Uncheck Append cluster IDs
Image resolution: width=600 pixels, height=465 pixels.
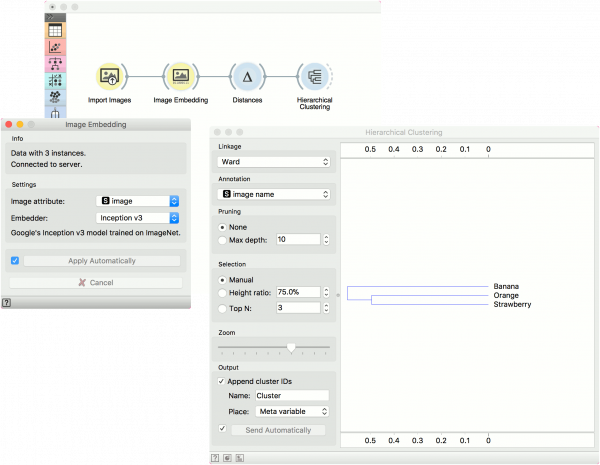[222, 380]
